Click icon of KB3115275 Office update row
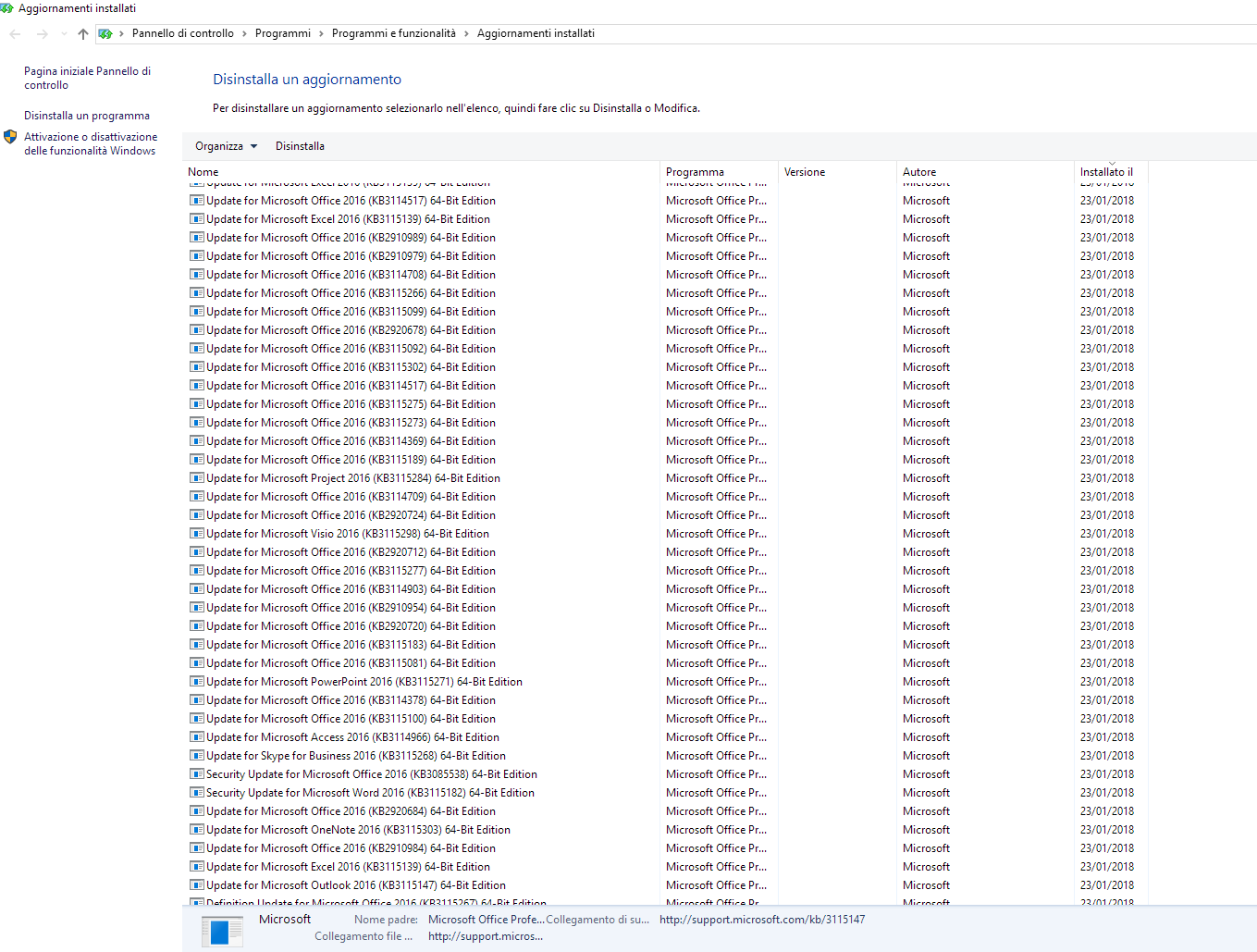The image size is (1257, 952). [x=196, y=404]
